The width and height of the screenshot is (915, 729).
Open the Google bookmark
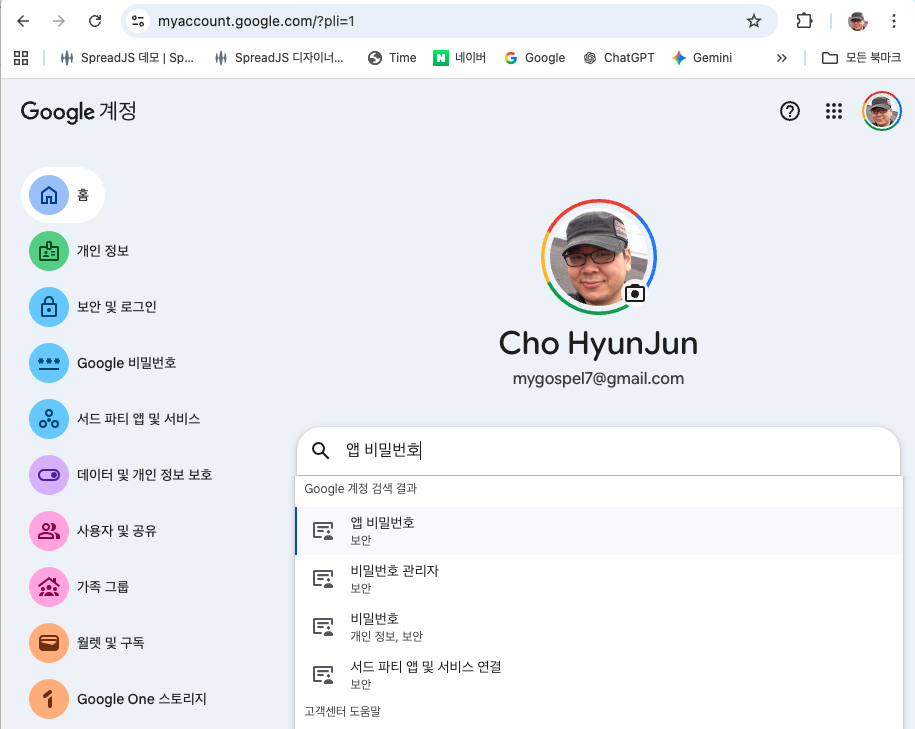pos(535,58)
